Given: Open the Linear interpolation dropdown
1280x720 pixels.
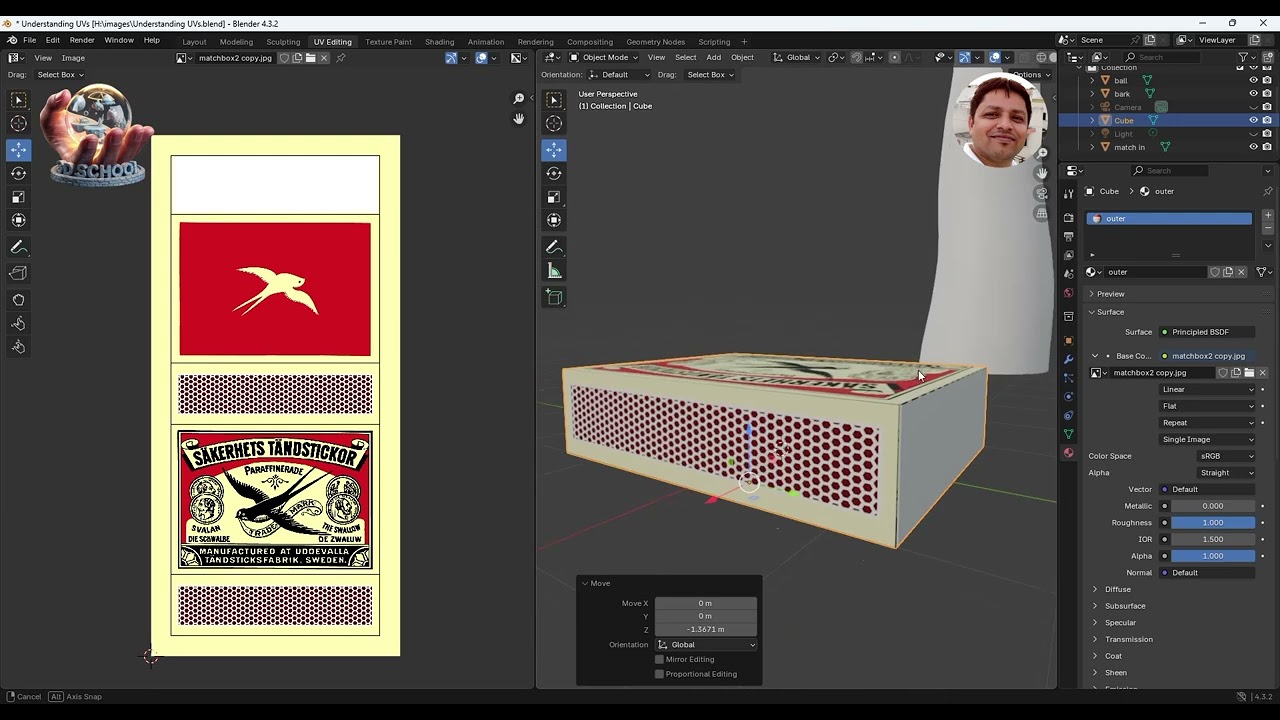Looking at the screenshot, I should [1207, 389].
